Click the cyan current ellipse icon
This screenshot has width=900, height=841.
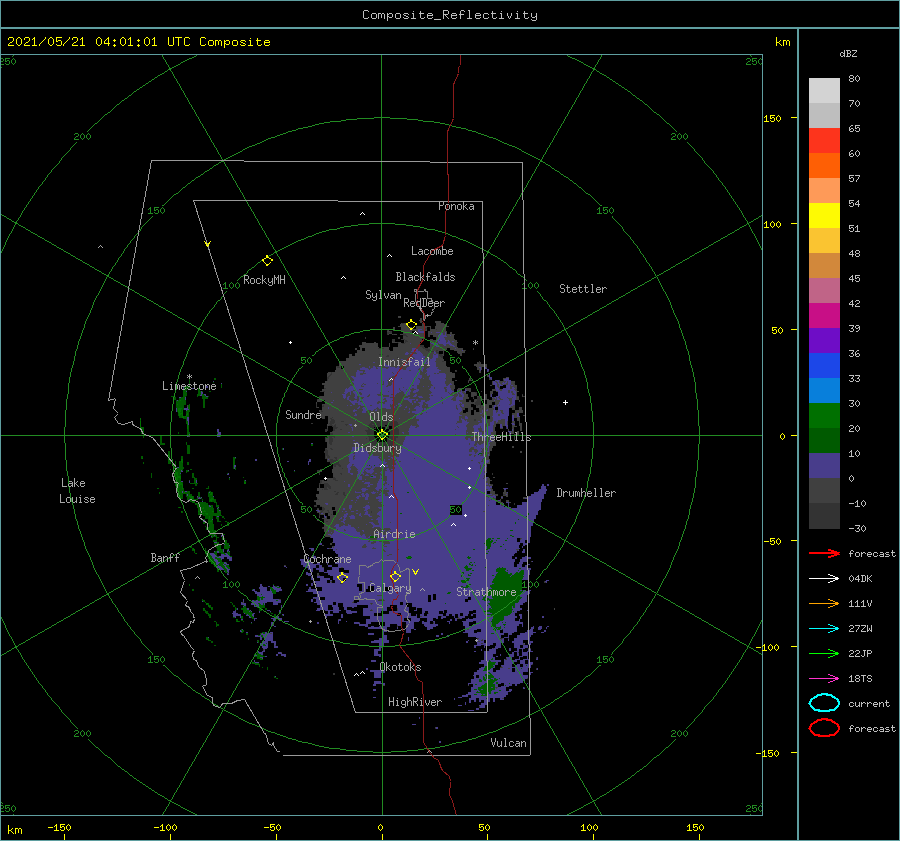[824, 703]
